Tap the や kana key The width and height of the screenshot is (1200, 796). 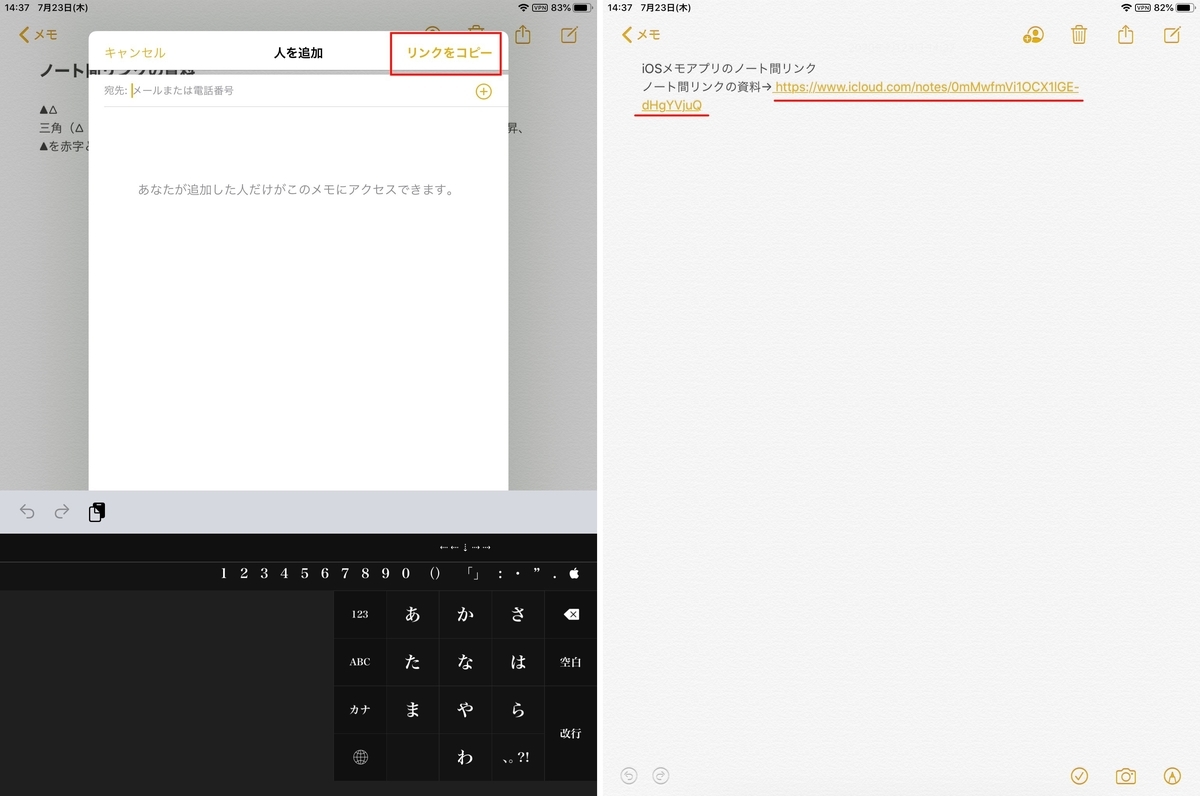point(465,710)
